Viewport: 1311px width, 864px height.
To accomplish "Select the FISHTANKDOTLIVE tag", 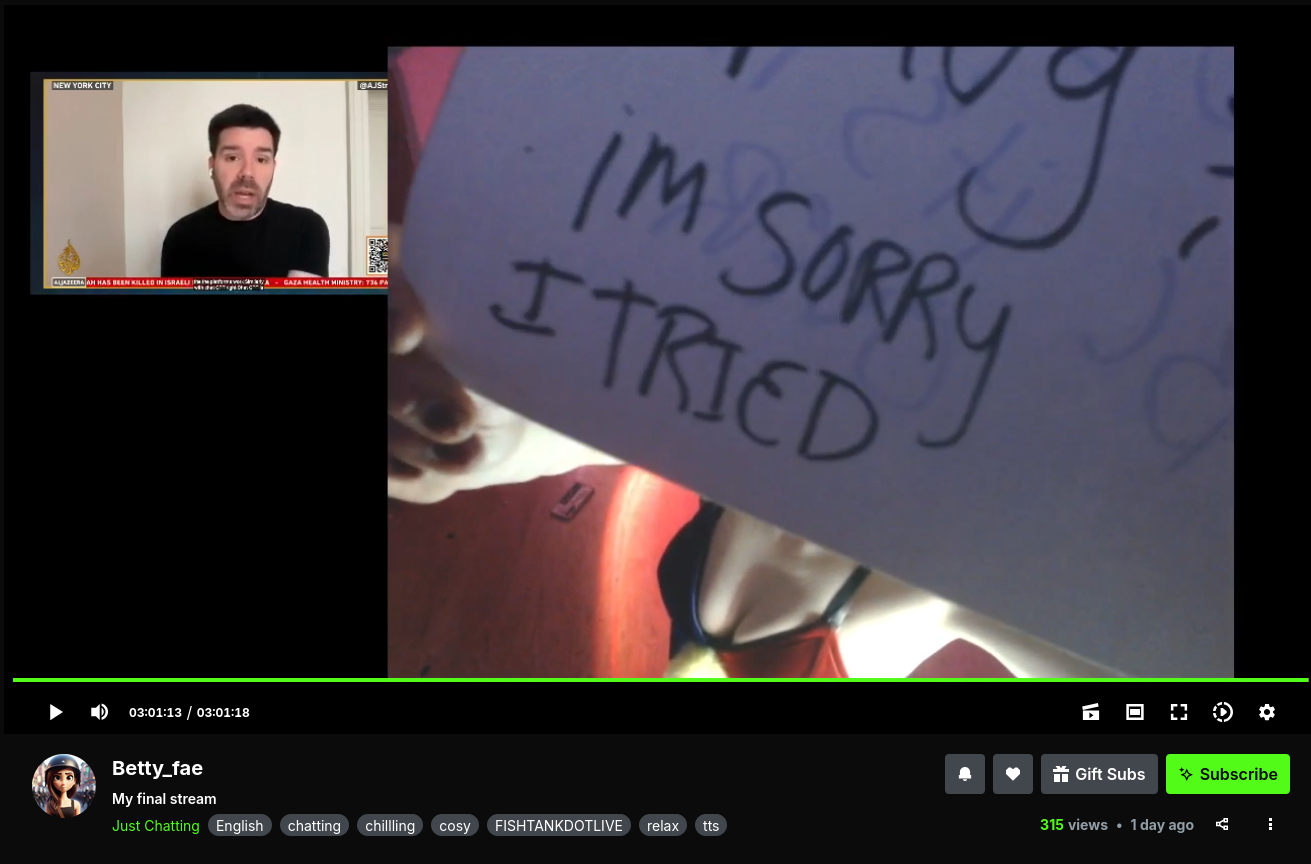I will 559,826.
